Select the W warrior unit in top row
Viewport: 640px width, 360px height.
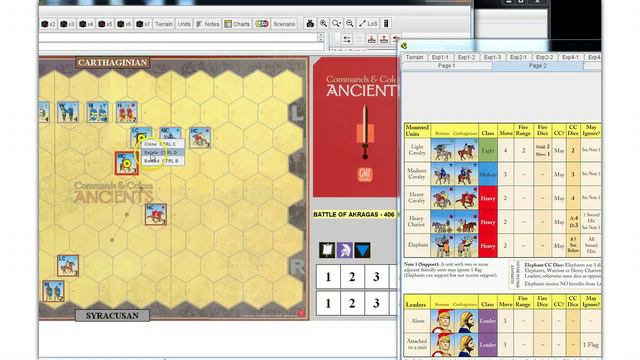tap(68, 112)
